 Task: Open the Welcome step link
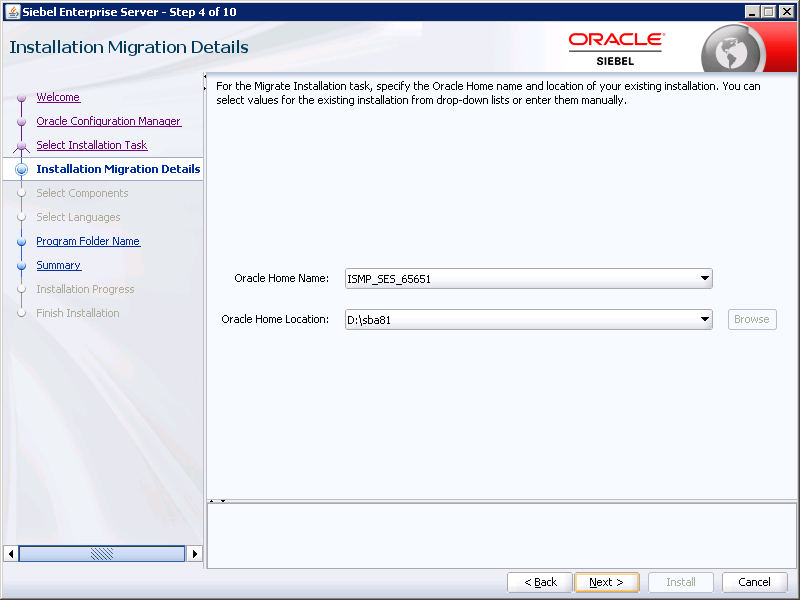point(58,97)
